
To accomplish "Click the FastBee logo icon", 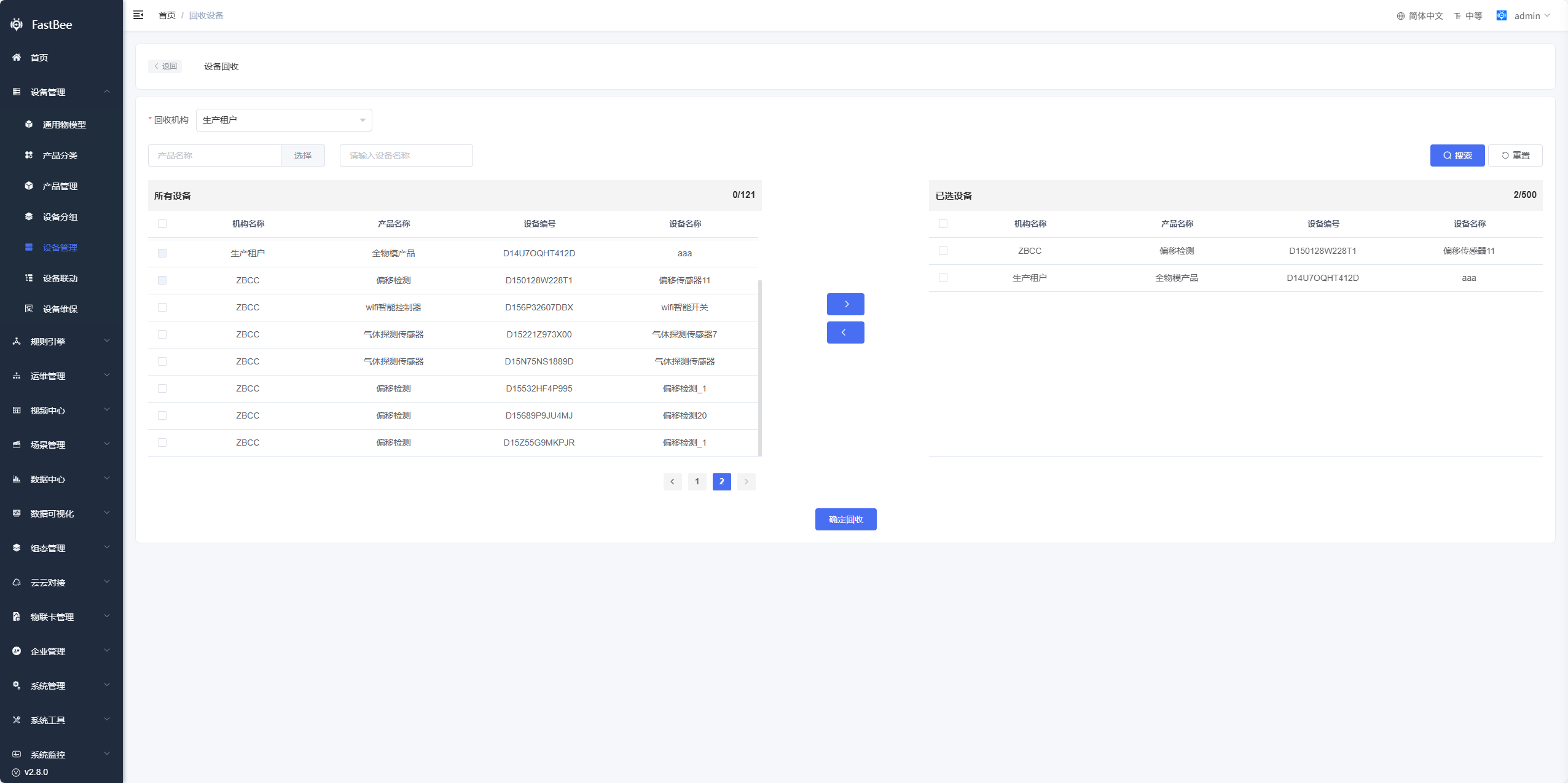I will pos(17,25).
